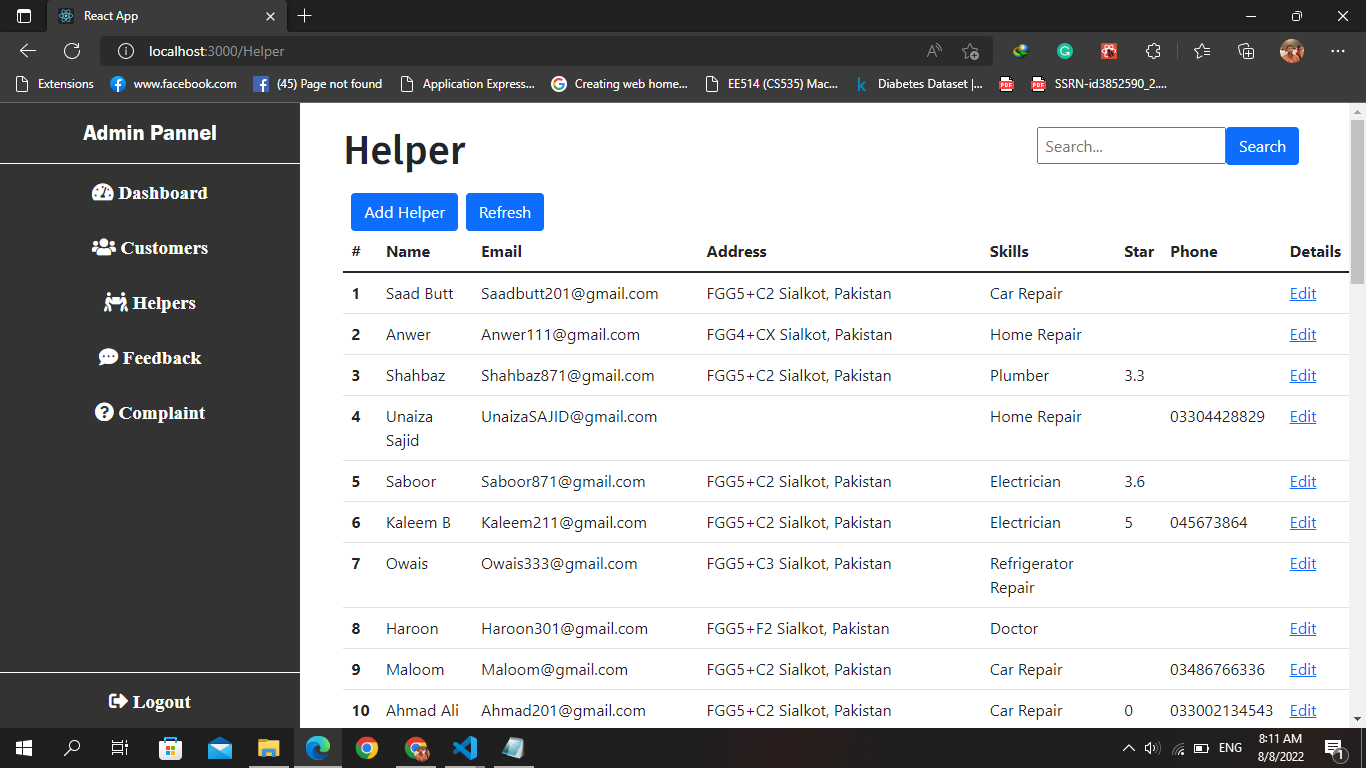The height and width of the screenshot is (768, 1366).
Task: Reload the page with the refresh icon
Action: (72, 51)
